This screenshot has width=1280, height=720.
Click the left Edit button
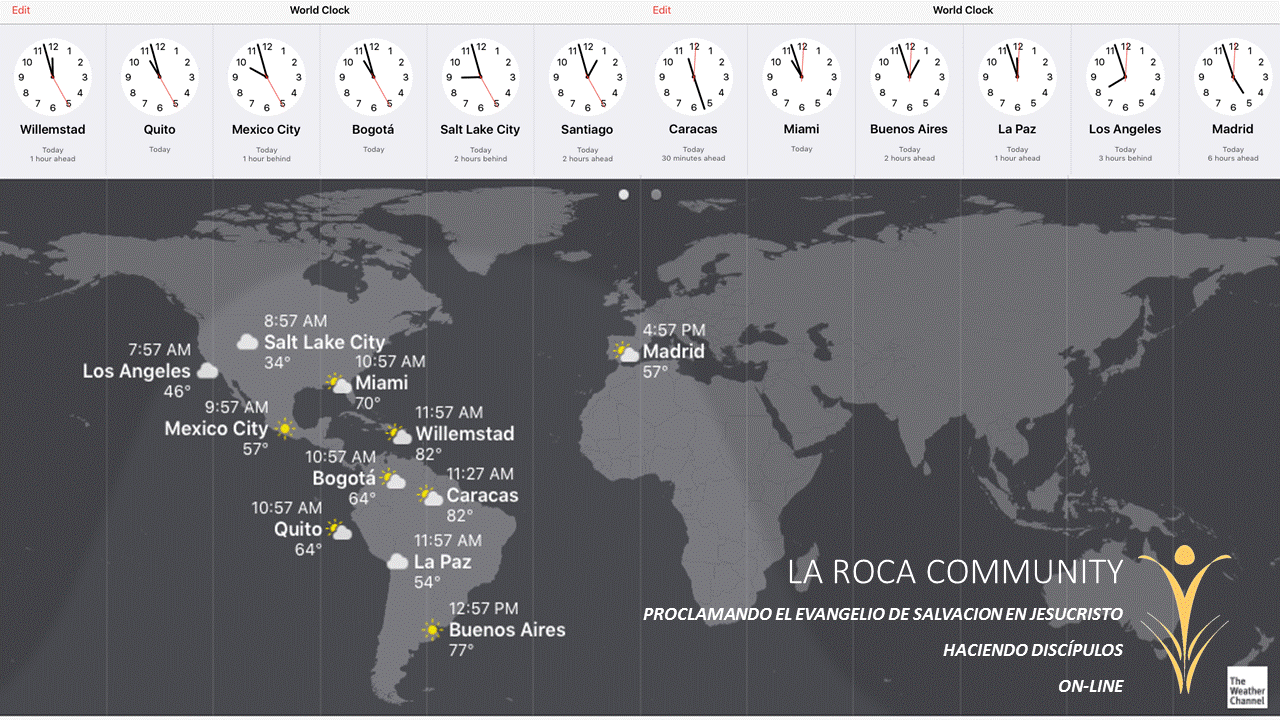21,10
